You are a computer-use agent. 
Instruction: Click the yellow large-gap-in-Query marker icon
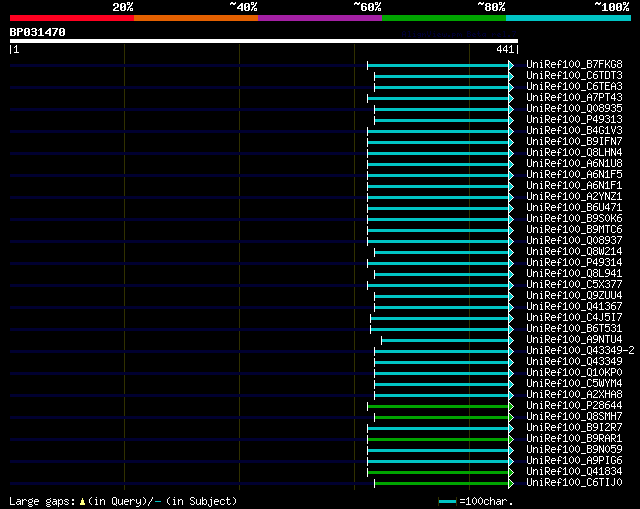[x=82, y=502]
